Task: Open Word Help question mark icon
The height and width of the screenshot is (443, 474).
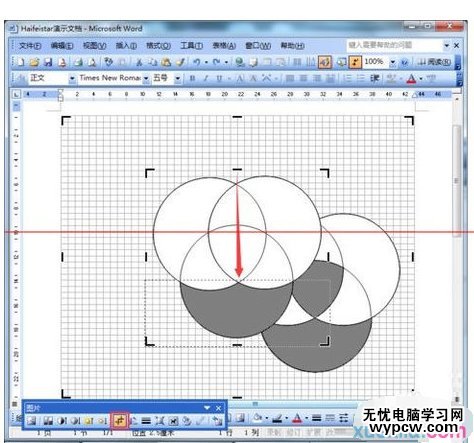Action: [404, 62]
